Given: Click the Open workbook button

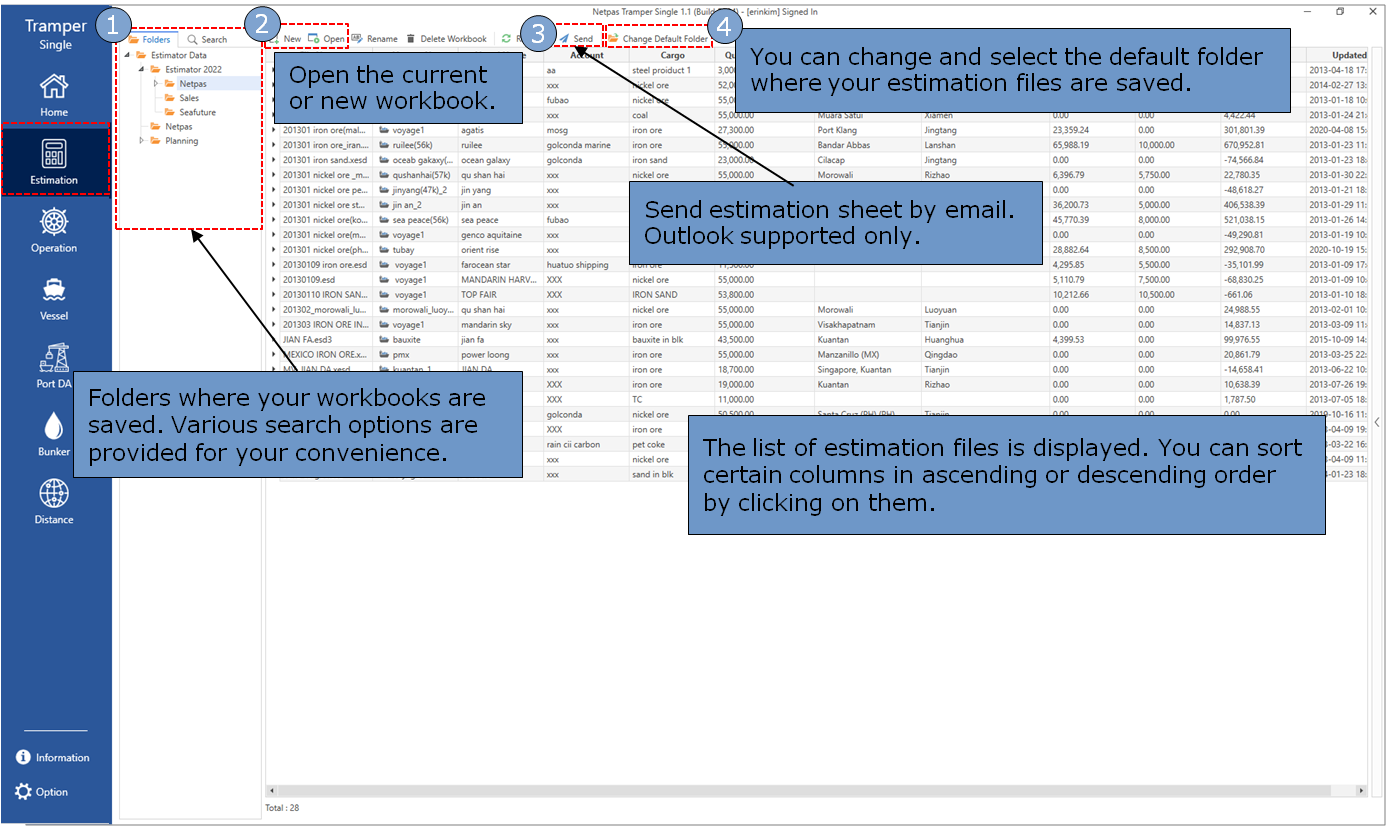Looking at the screenshot, I should point(327,39).
